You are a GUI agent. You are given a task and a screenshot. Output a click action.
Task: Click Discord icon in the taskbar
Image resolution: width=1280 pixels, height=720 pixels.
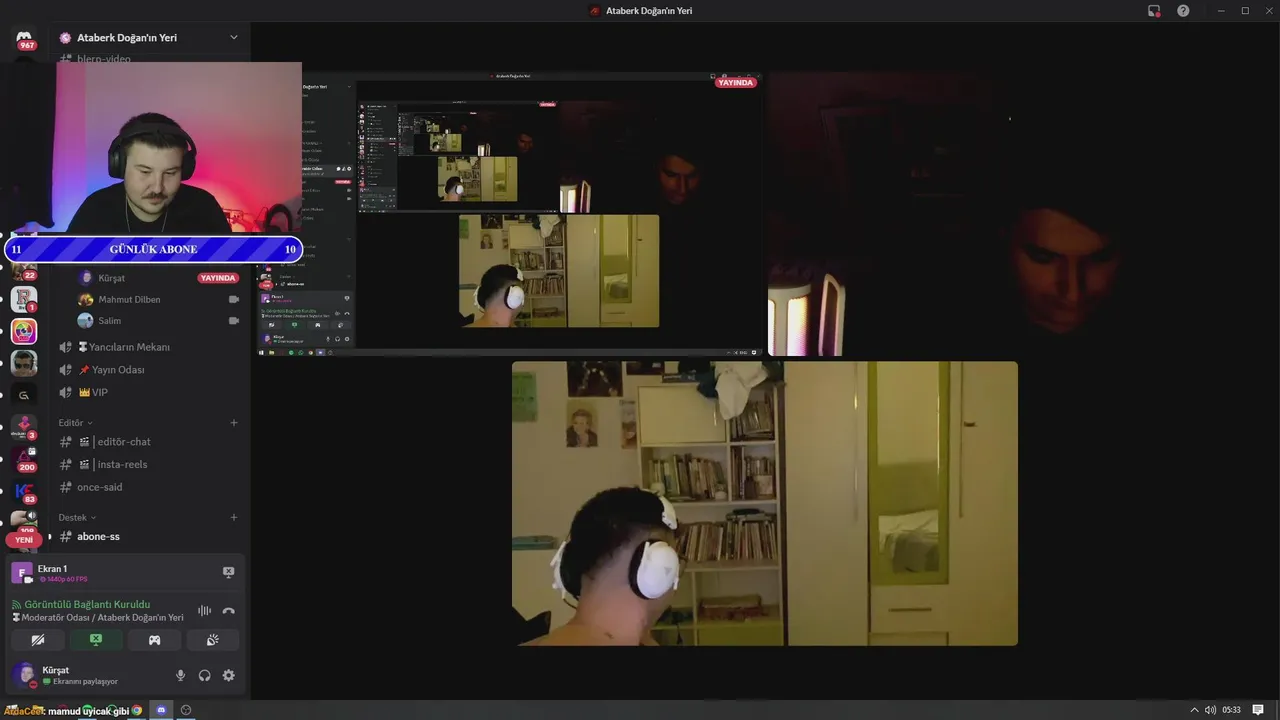[161, 710]
